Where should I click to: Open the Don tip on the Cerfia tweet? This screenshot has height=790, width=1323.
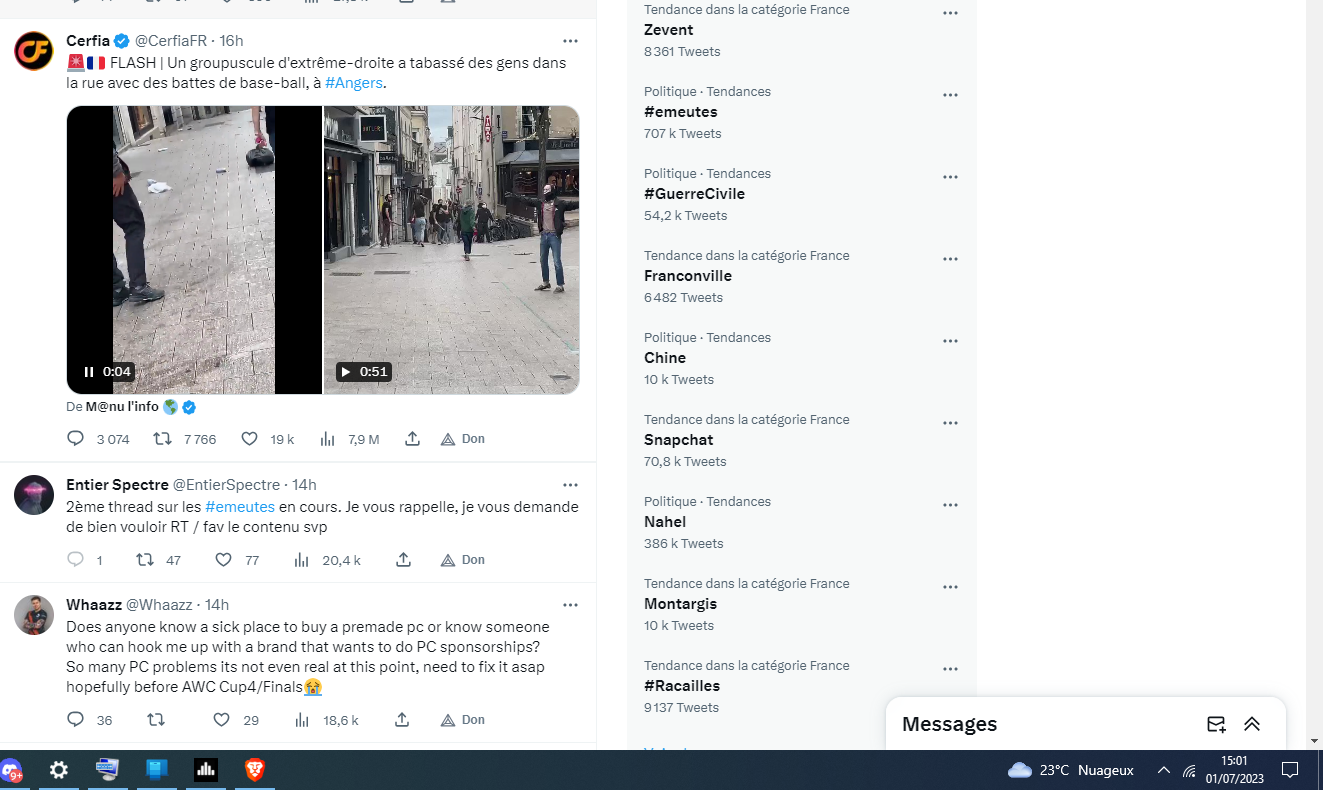463,439
